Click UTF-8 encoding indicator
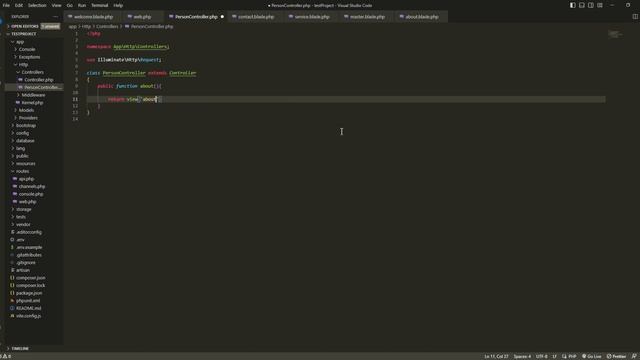640x360 pixels. (x=542, y=356)
